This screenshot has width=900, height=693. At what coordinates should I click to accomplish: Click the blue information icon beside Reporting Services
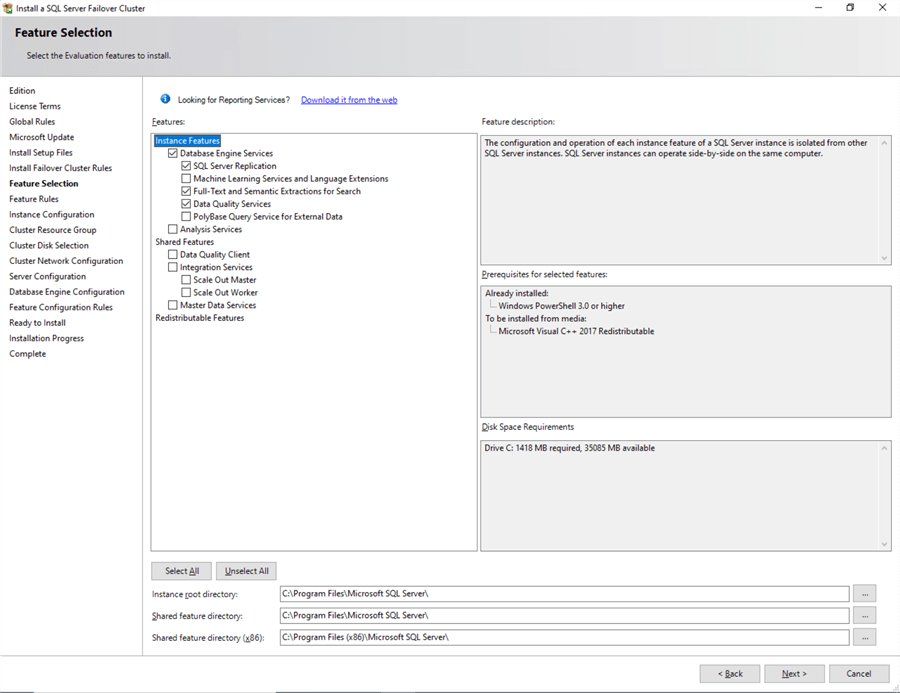165,100
